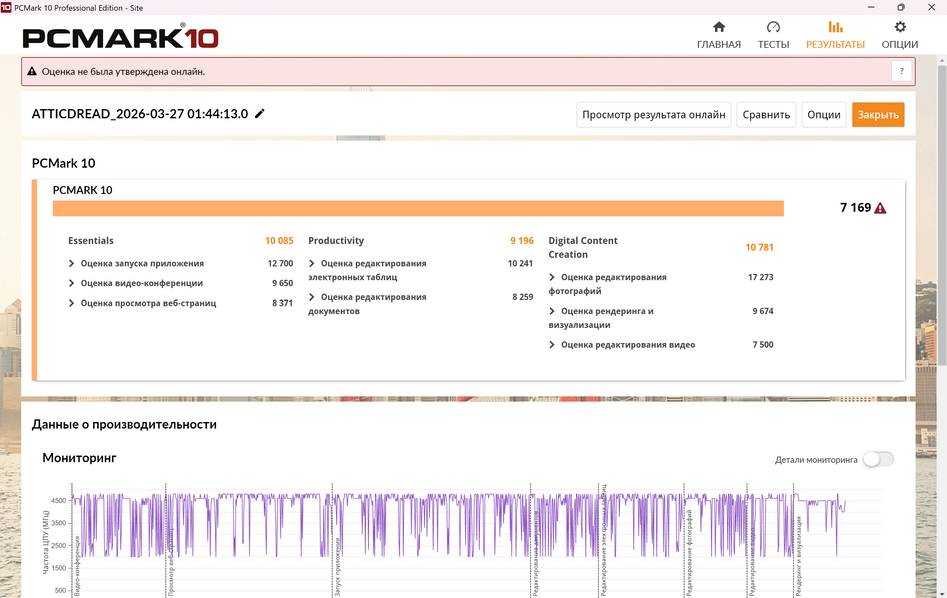Toggle the Детали мониторинга switch
947x598 pixels.
click(x=878, y=459)
